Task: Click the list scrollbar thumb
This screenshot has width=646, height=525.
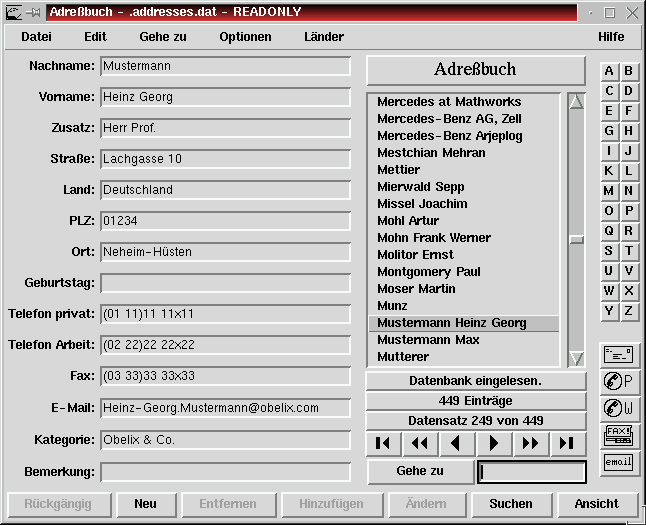Action: 576,239
